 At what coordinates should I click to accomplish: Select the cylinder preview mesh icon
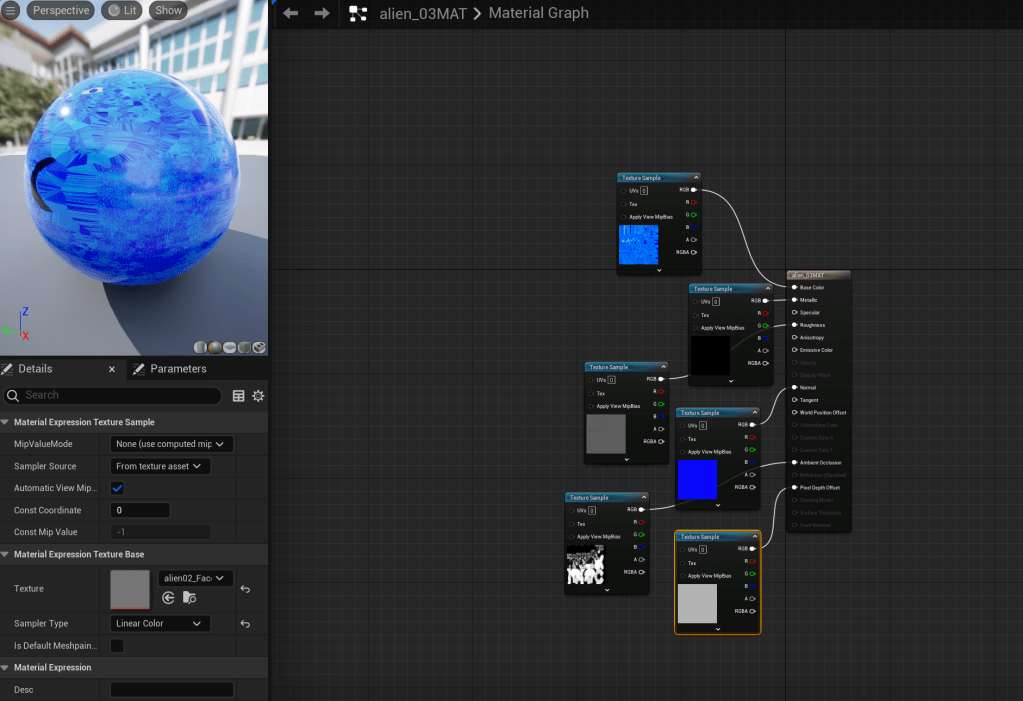pos(201,347)
